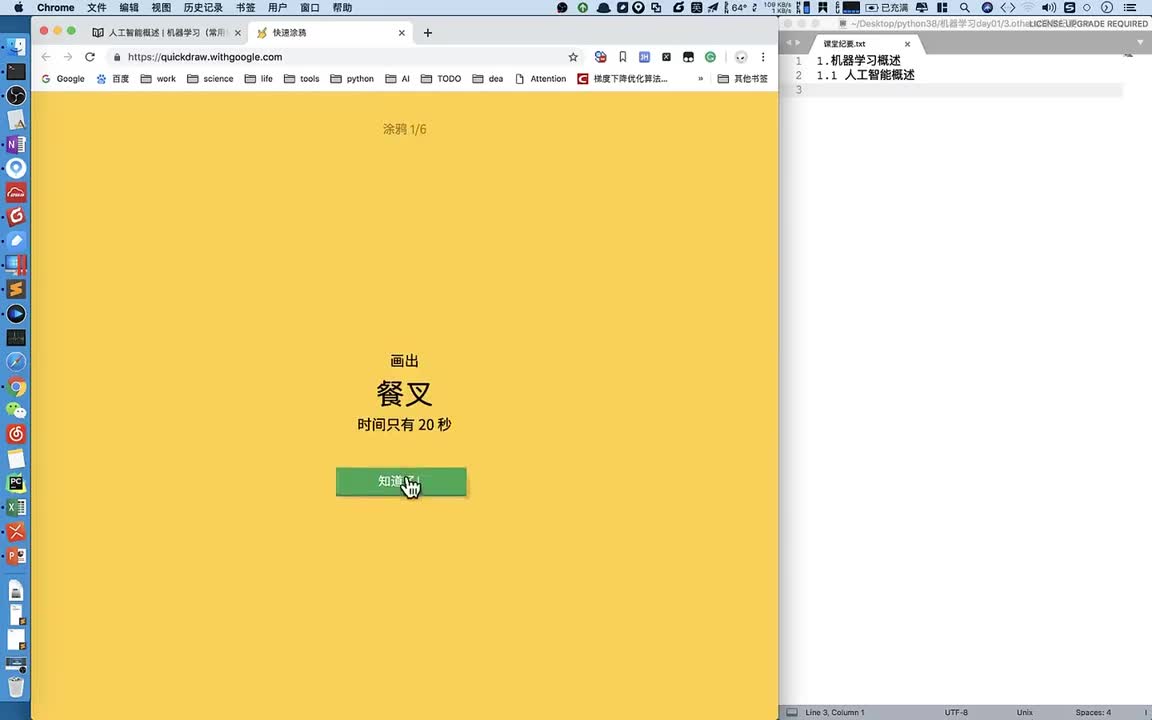Open the python bookmarks folder

[x=352, y=79]
